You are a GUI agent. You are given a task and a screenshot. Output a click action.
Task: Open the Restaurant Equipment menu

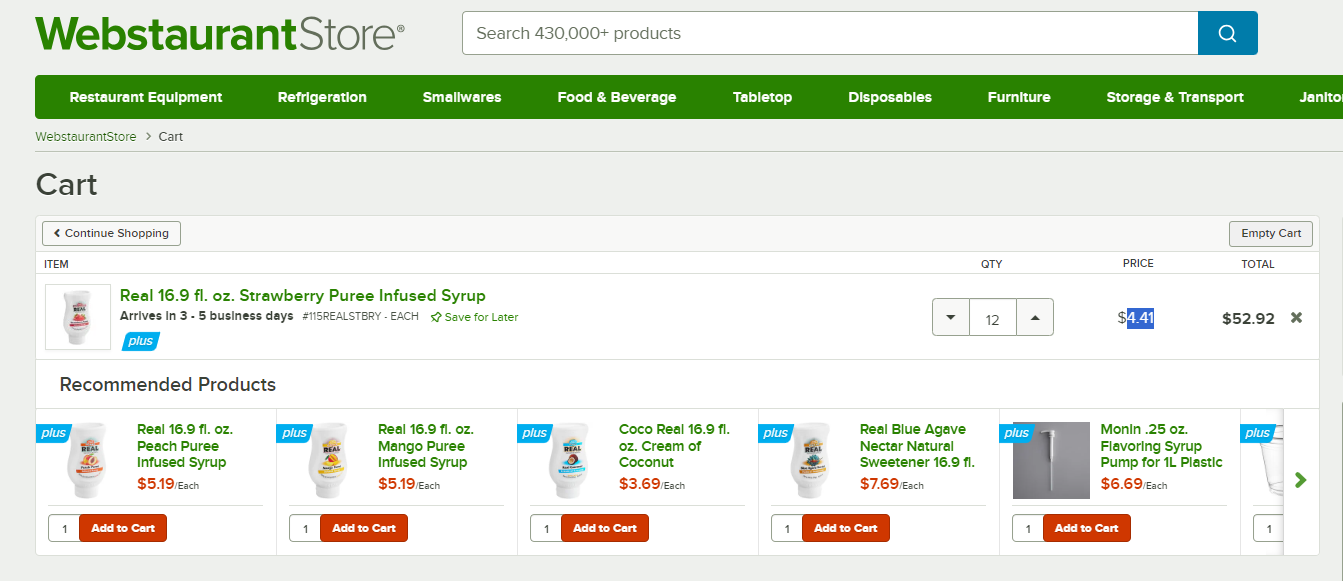click(146, 97)
